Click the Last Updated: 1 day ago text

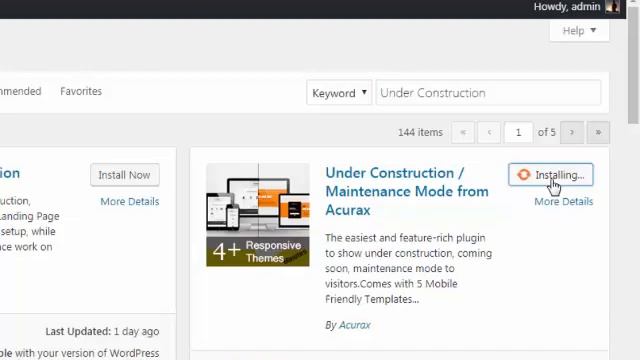(102, 331)
